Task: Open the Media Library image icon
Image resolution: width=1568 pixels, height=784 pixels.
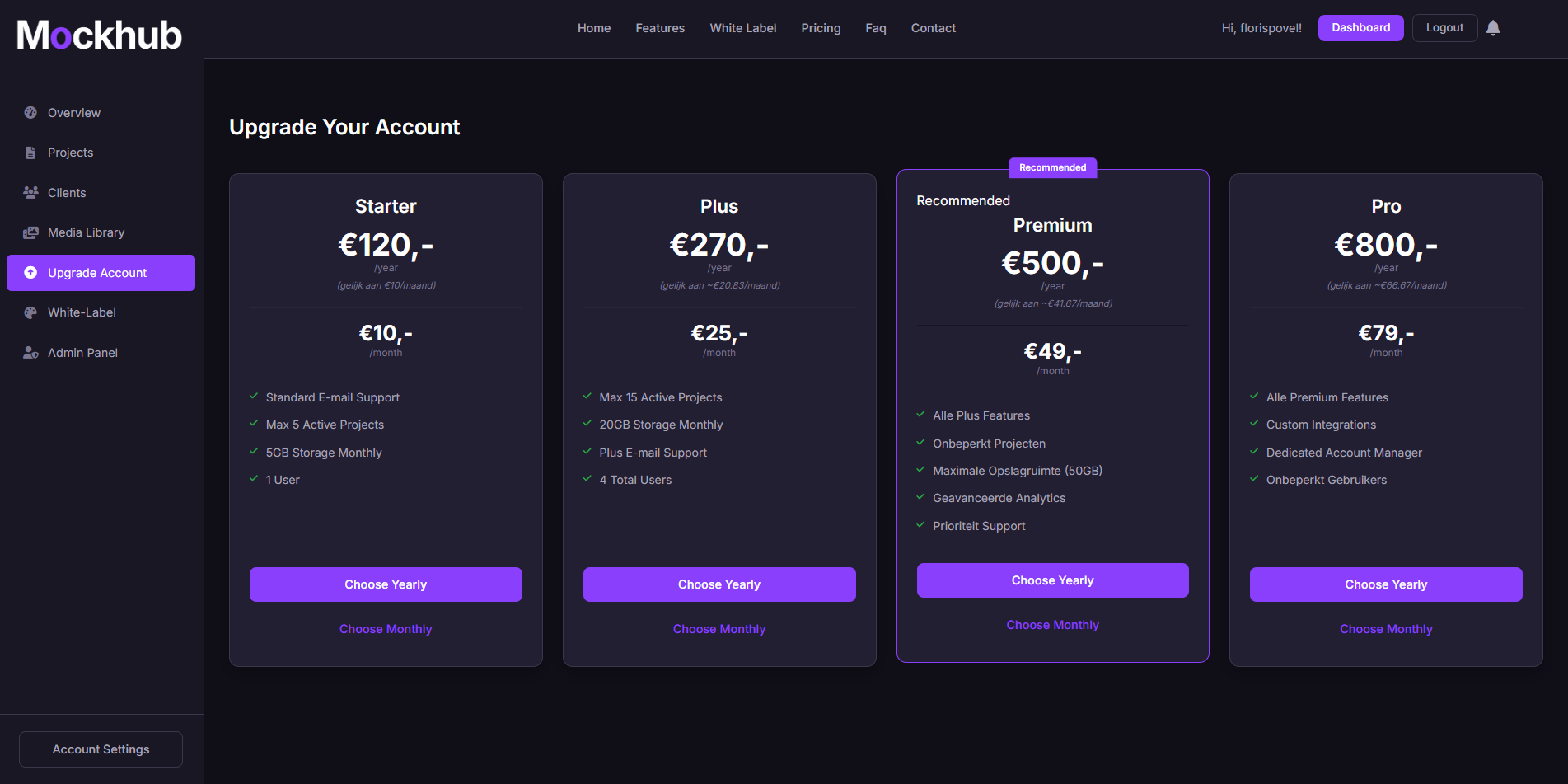Action: (x=30, y=232)
